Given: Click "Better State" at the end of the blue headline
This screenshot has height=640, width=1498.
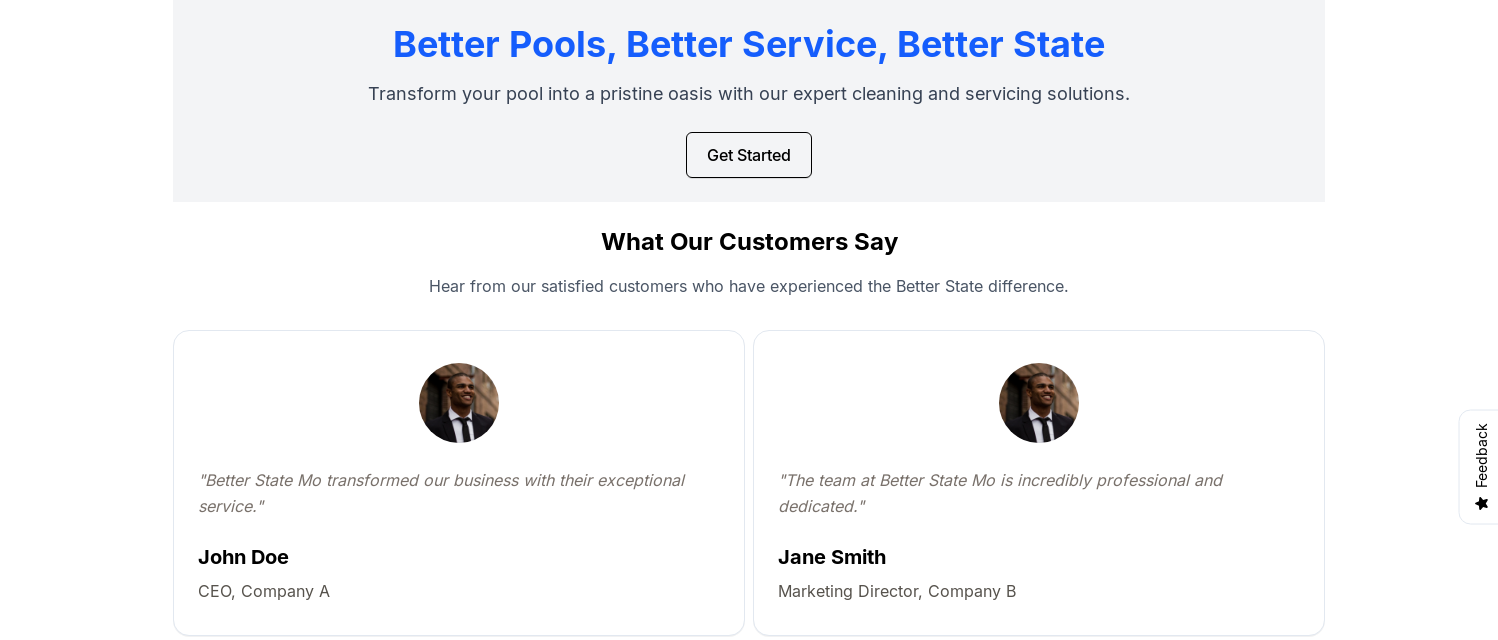Looking at the screenshot, I should coord(1000,44).
